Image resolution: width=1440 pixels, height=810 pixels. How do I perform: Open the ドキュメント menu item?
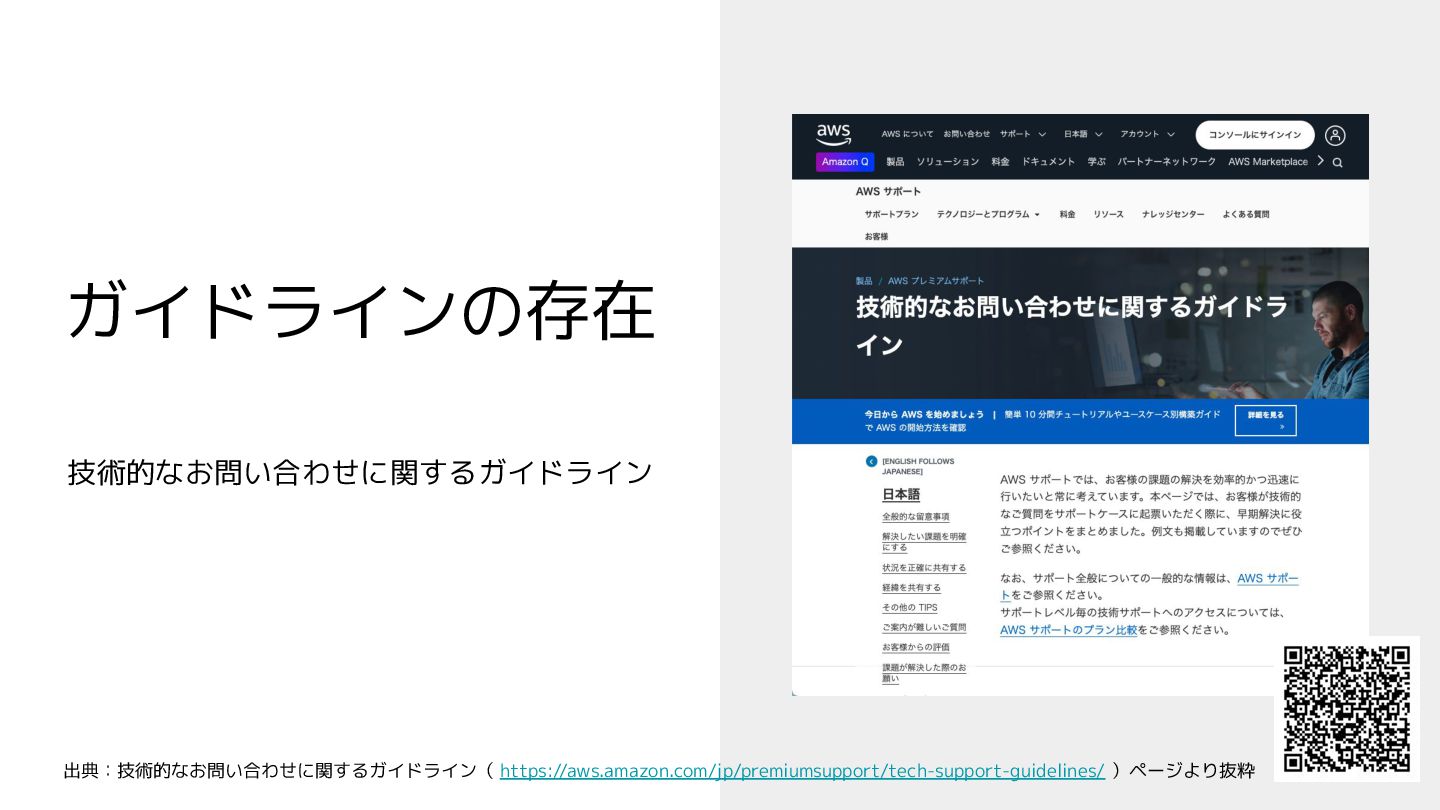coord(1048,162)
